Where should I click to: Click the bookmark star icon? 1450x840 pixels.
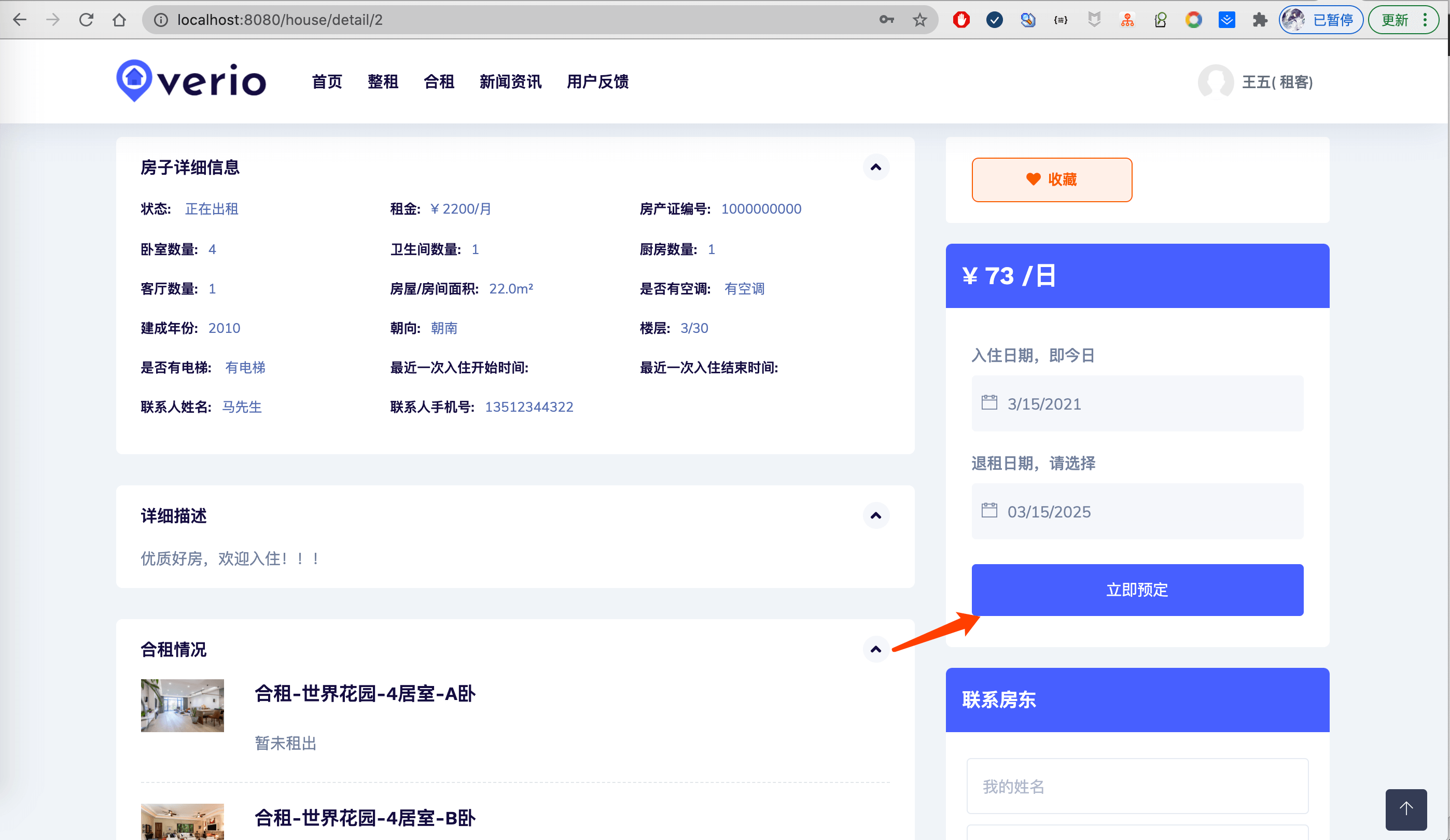pyautogui.click(x=919, y=20)
